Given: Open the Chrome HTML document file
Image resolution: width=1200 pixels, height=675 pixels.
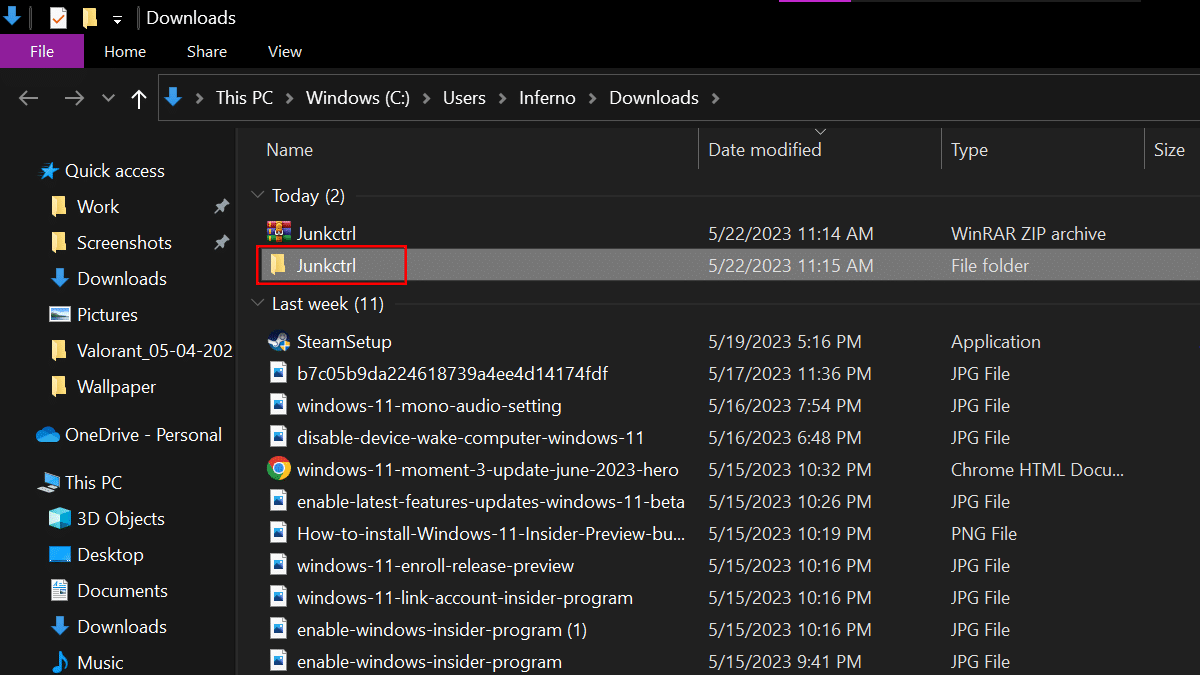Looking at the screenshot, I should click(x=487, y=470).
